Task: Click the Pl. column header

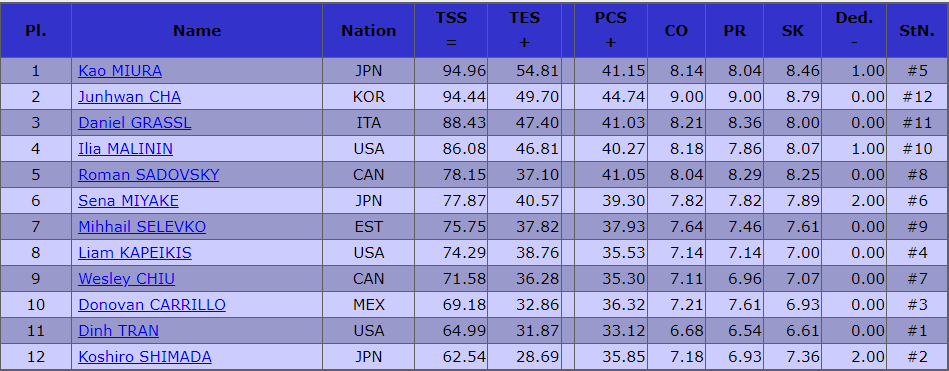Action: point(36,31)
